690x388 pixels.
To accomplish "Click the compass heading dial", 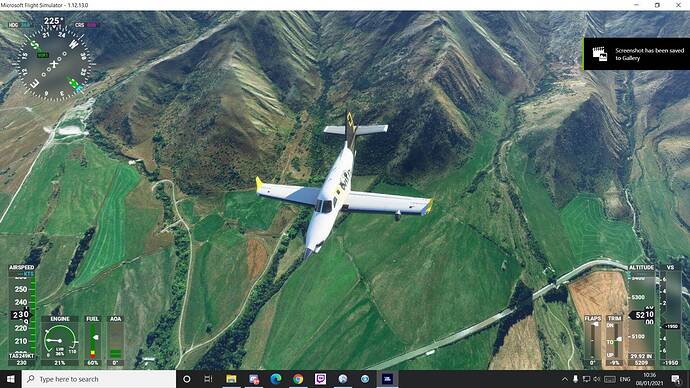I will click(x=54, y=64).
